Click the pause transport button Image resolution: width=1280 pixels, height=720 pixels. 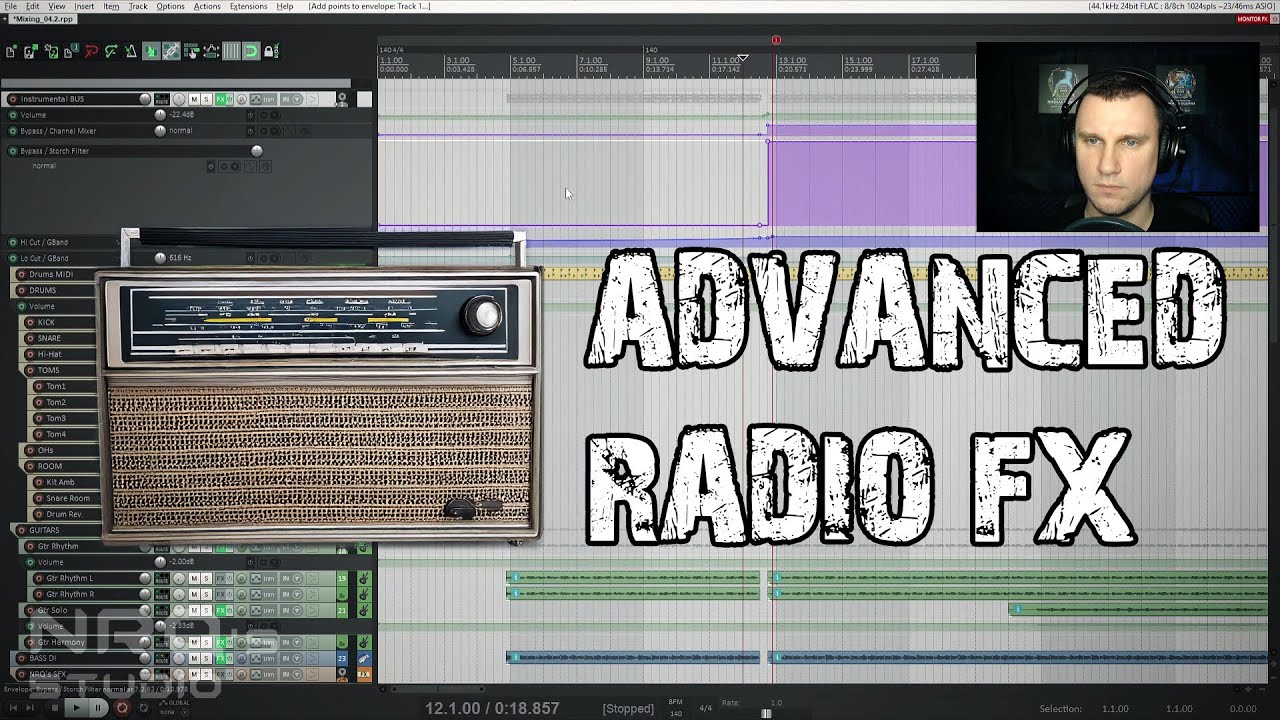point(98,707)
